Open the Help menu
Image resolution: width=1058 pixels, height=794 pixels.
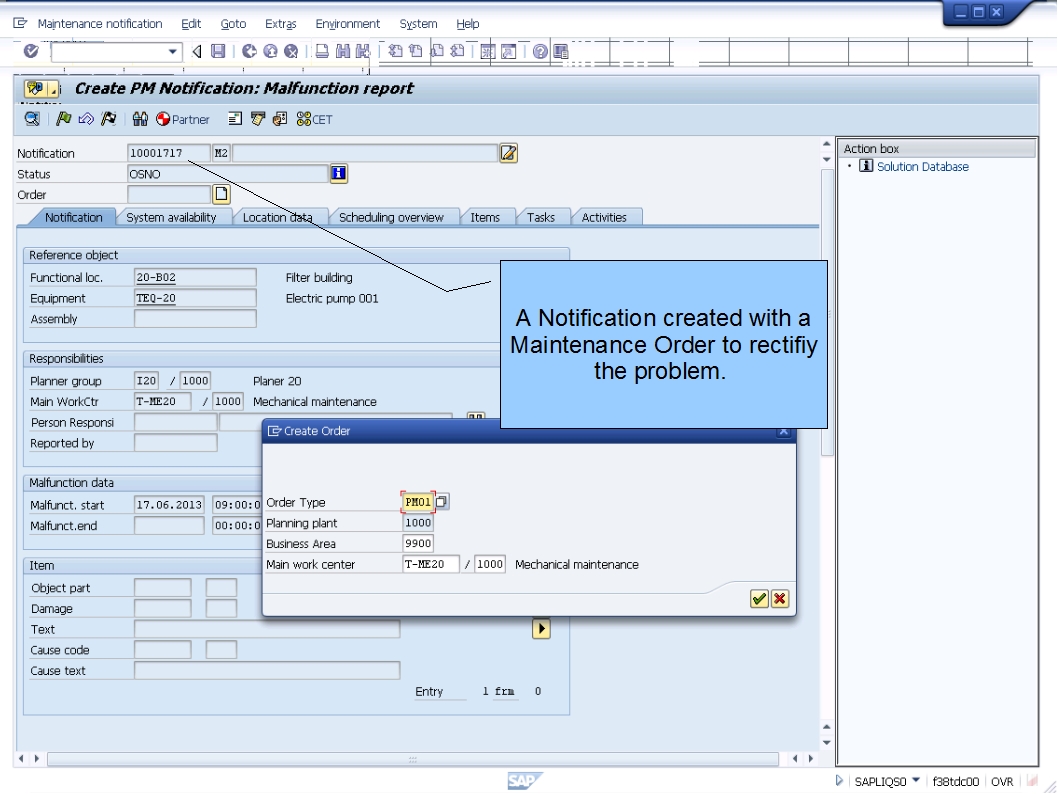(x=468, y=24)
